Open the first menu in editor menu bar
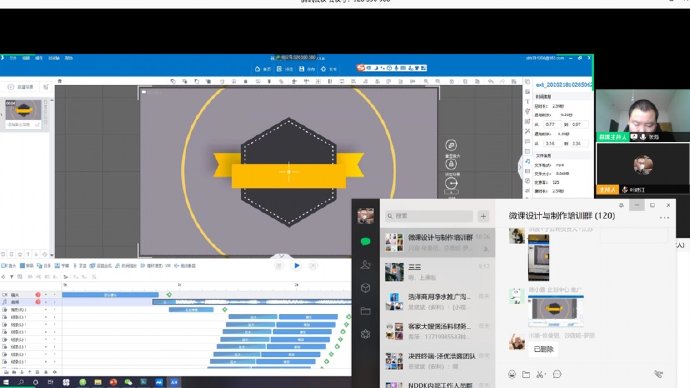Screen dimensions: 690x388 [13, 58]
